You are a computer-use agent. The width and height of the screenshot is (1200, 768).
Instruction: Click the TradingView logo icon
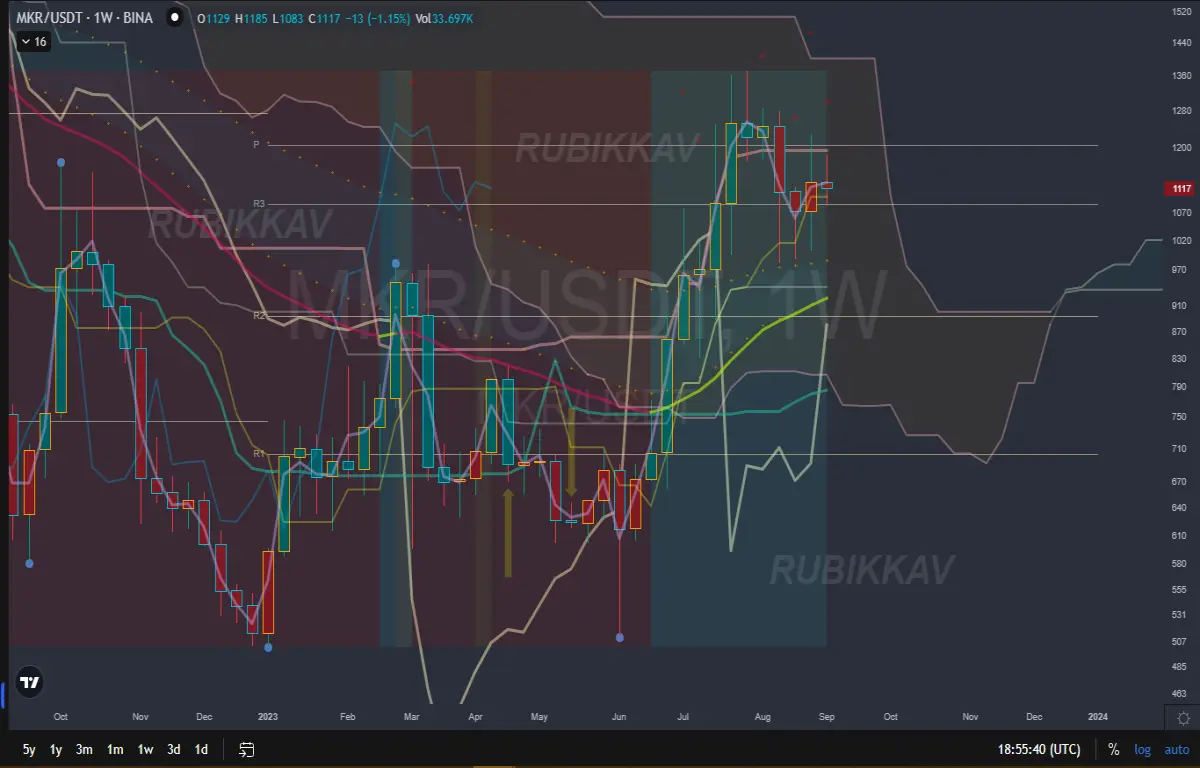(x=30, y=683)
